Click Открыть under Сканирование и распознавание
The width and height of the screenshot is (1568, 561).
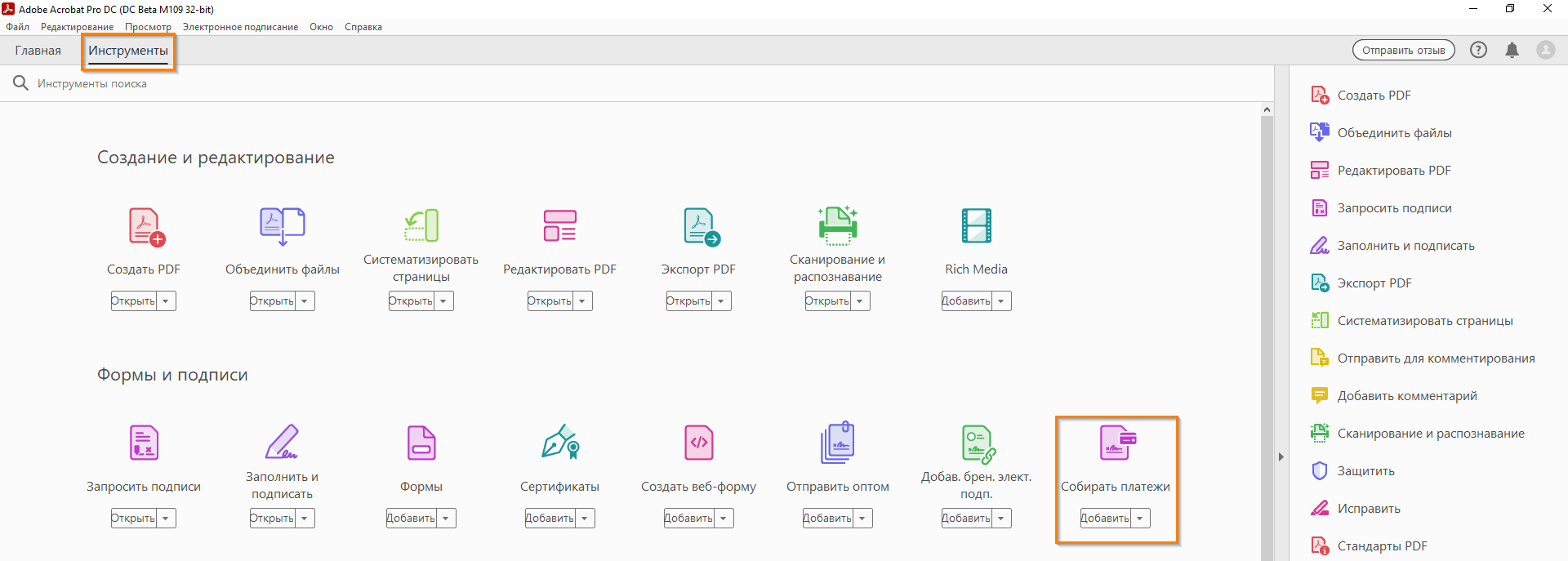click(828, 301)
